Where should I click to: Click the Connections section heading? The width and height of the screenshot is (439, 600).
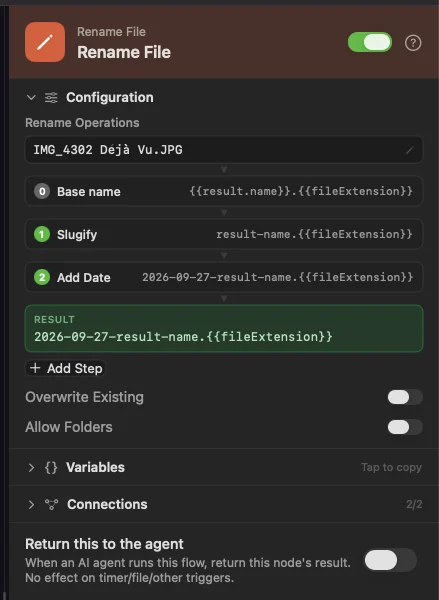107,505
